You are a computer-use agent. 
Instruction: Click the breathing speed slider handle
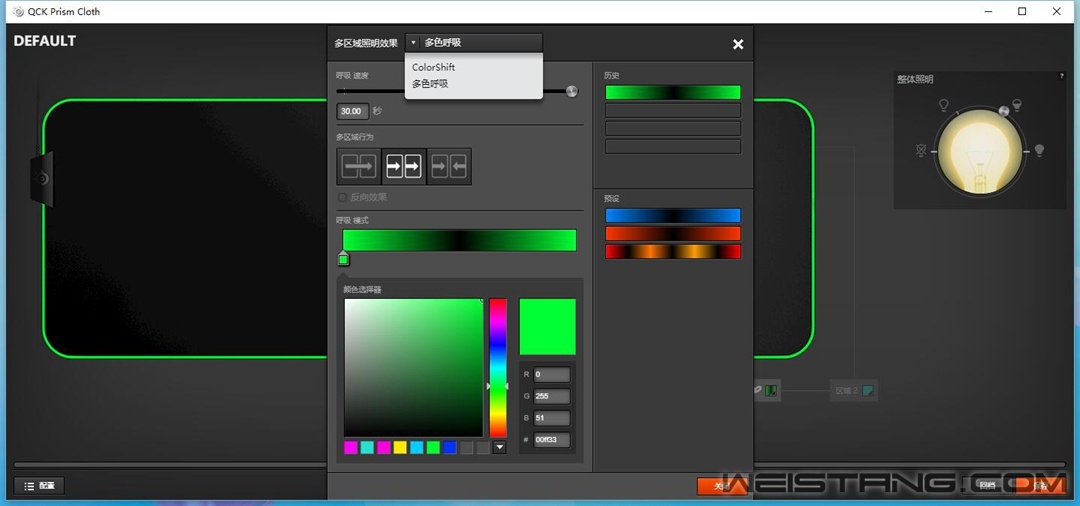(572, 91)
